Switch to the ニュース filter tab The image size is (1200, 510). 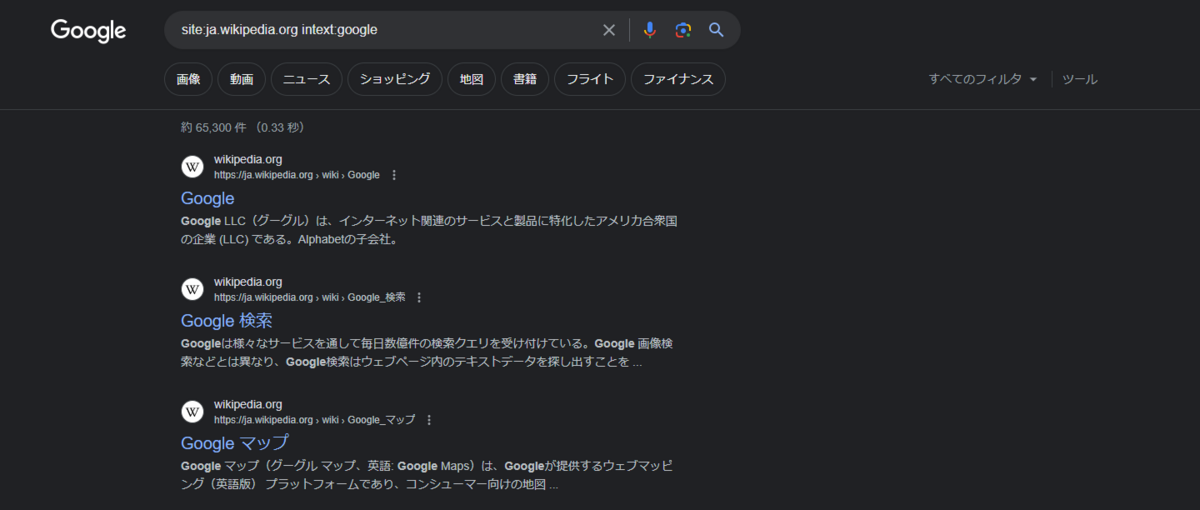[306, 79]
